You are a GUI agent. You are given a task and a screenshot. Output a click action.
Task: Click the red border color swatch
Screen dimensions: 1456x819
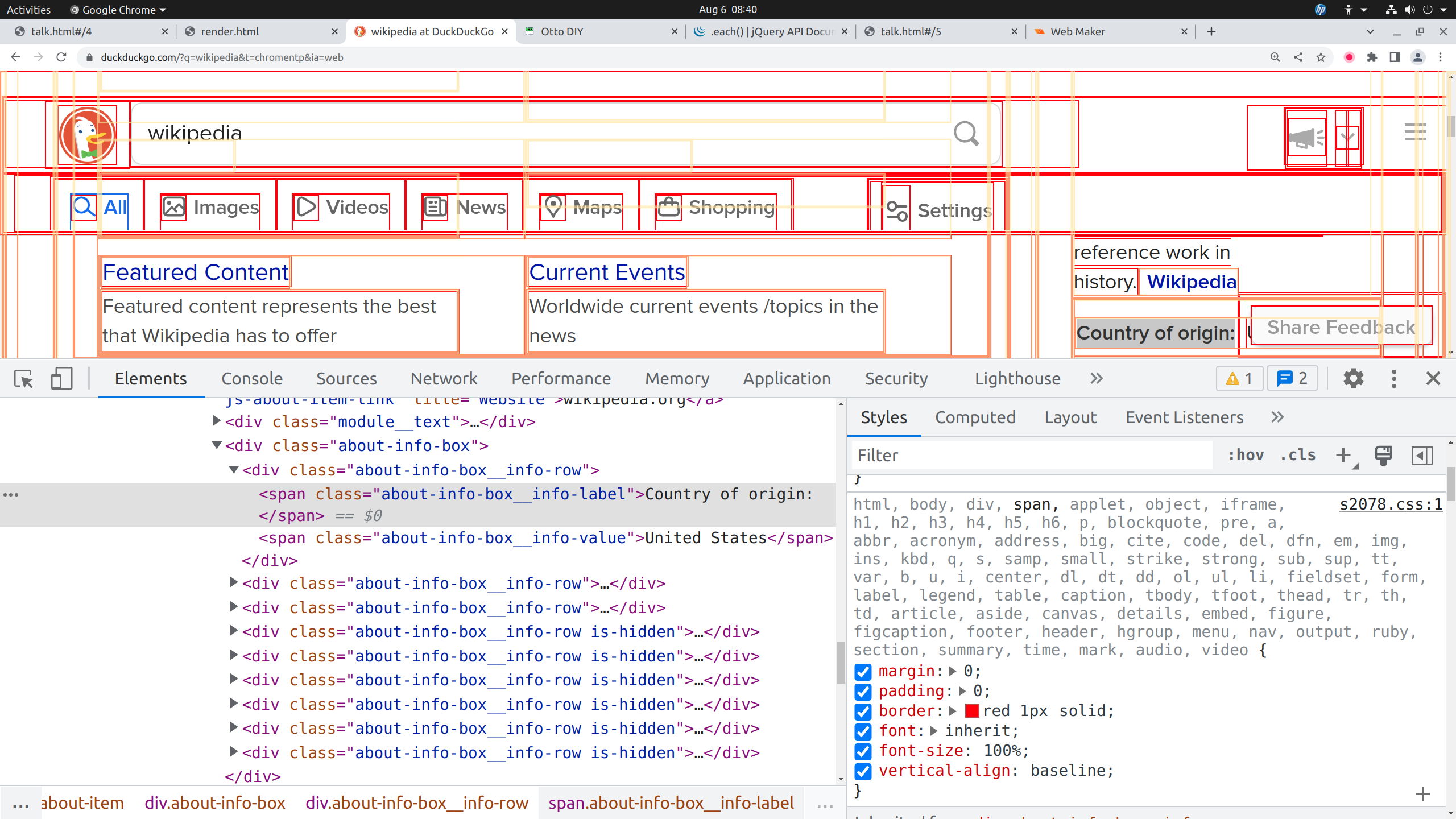972,711
